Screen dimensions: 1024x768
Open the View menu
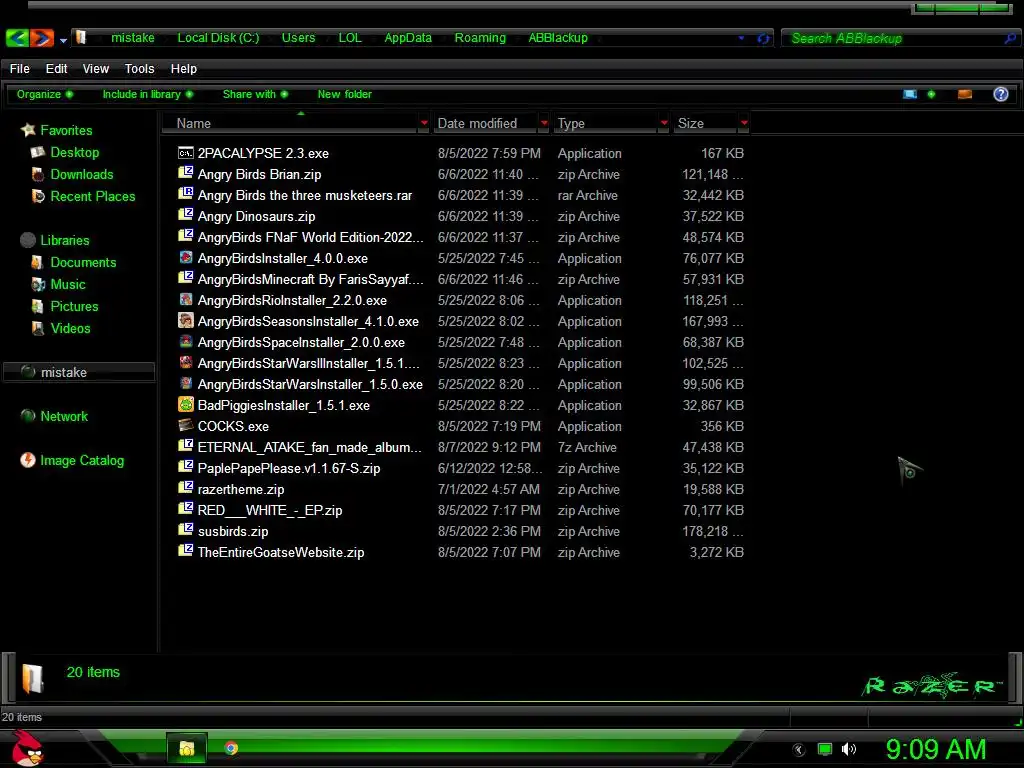[95, 69]
